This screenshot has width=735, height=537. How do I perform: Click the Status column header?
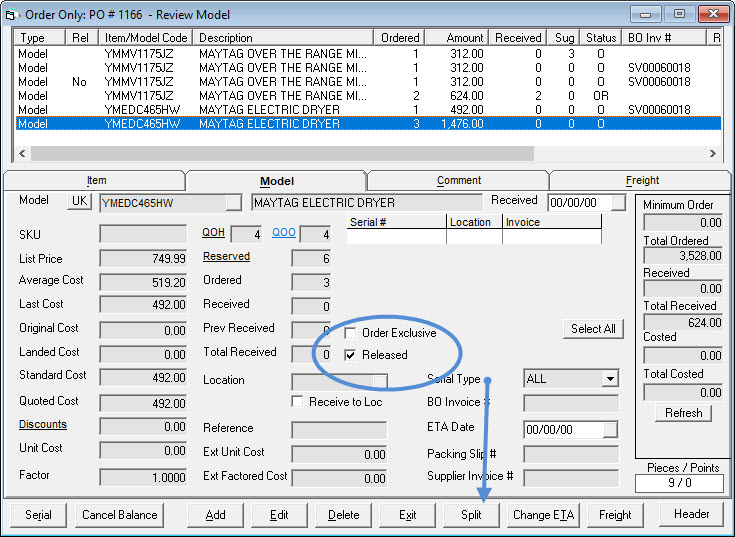tap(601, 37)
